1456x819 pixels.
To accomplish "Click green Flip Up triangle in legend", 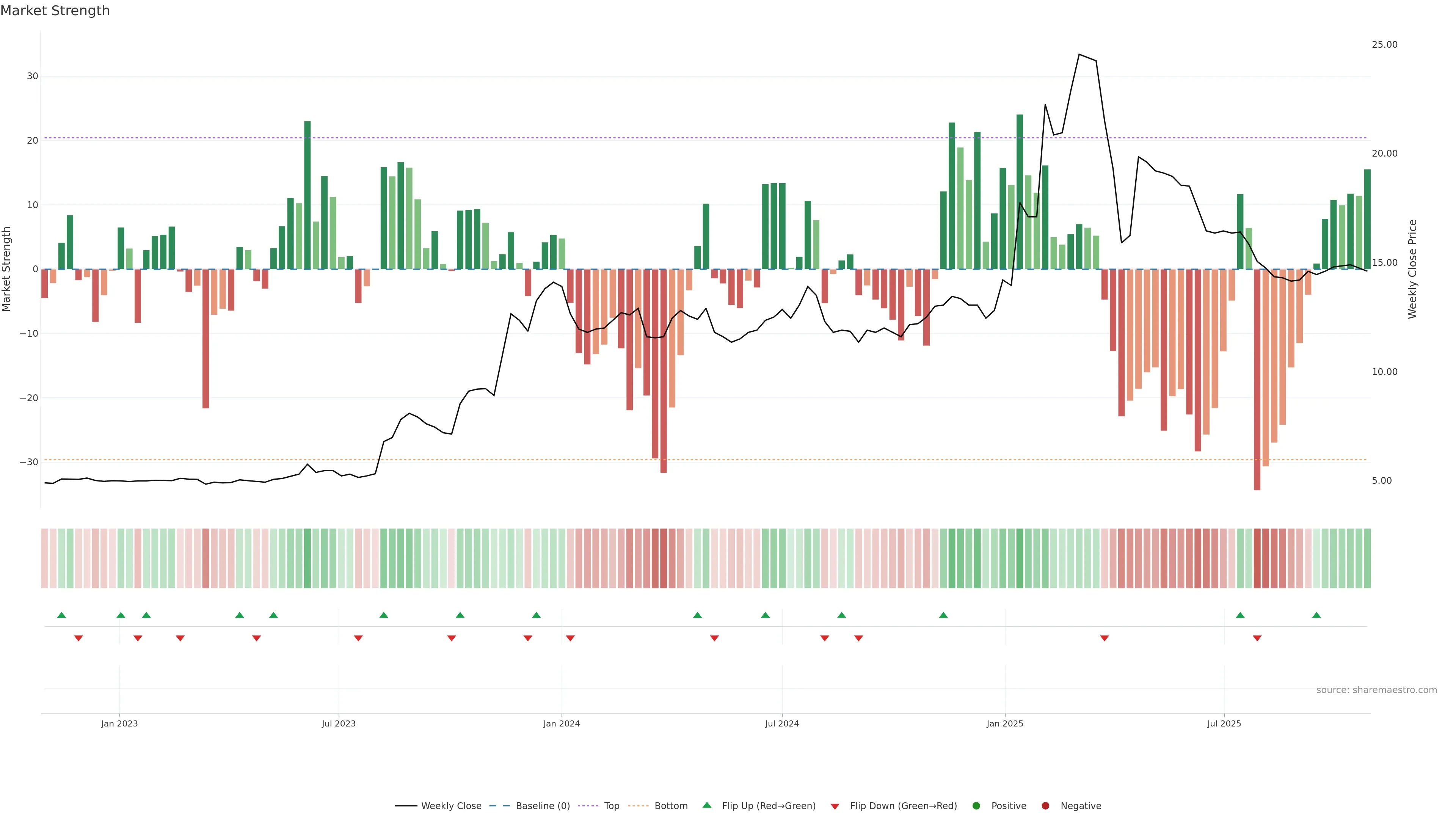I will tap(706, 805).
